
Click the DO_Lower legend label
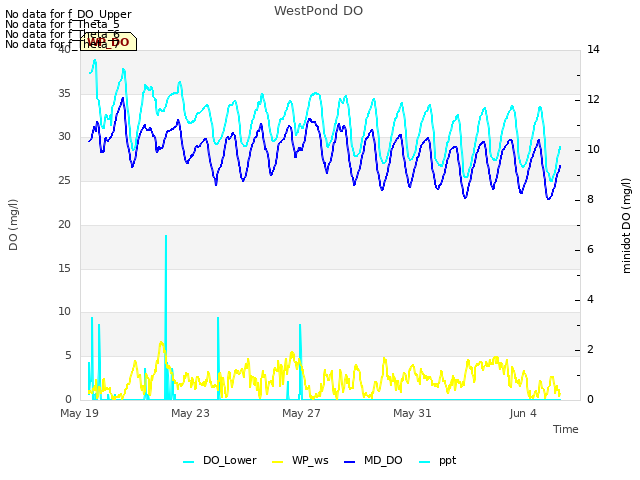(229, 460)
